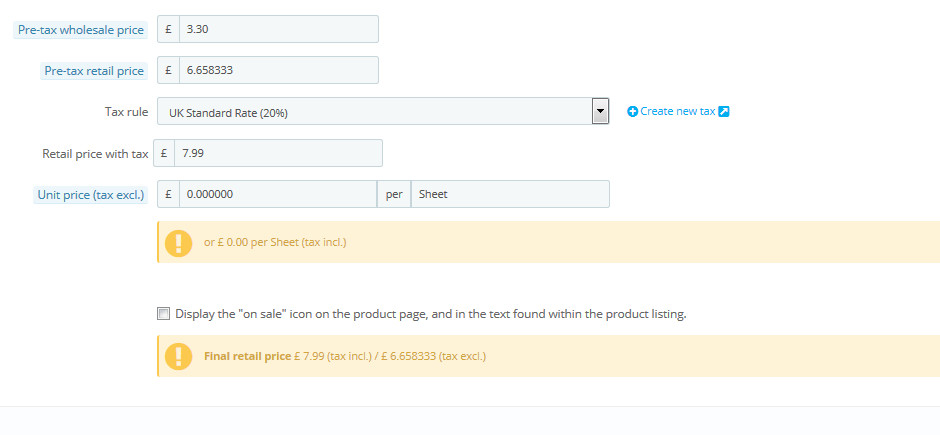Screen dimensions: 940x435
Task: Click the Sheet unit field
Action: (x=510, y=194)
